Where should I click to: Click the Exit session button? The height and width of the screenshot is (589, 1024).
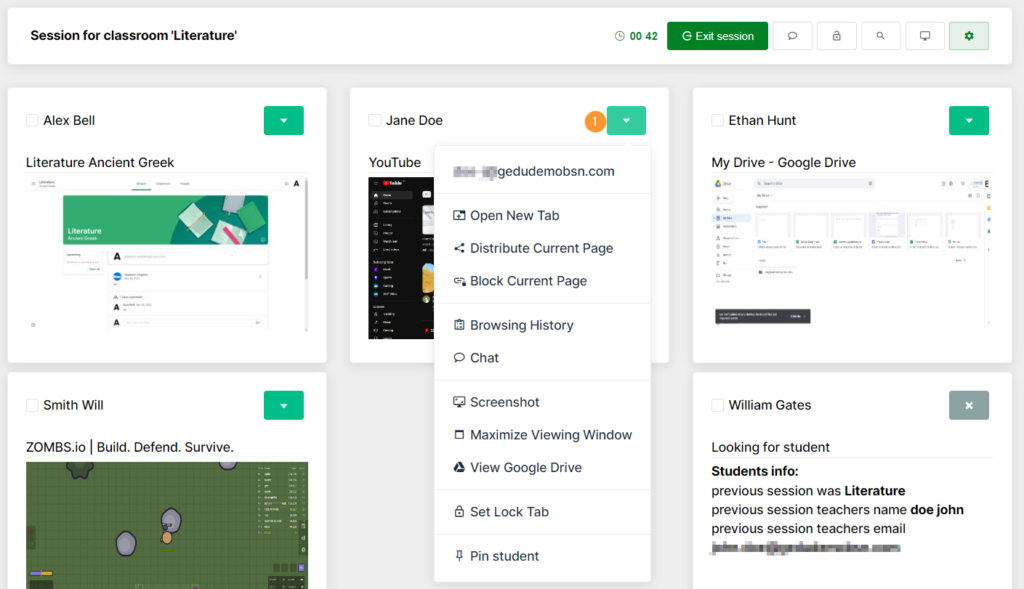(x=717, y=35)
